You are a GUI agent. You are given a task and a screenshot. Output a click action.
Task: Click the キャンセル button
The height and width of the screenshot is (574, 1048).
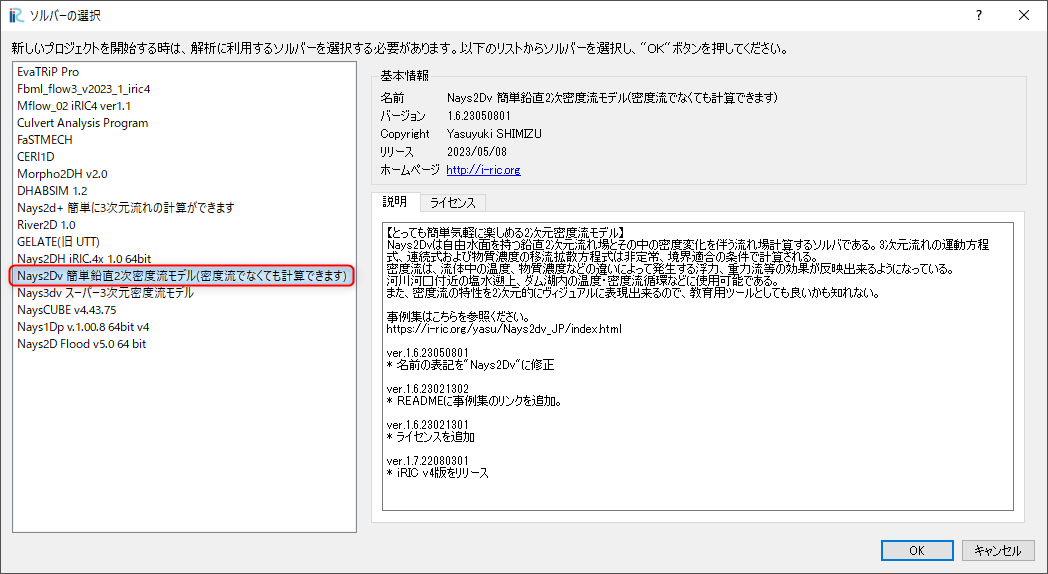pyautogui.click(x=997, y=551)
